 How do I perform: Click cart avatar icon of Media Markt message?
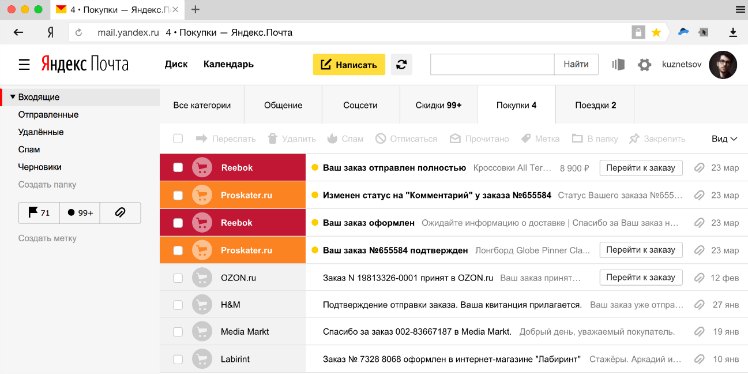pyautogui.click(x=202, y=332)
